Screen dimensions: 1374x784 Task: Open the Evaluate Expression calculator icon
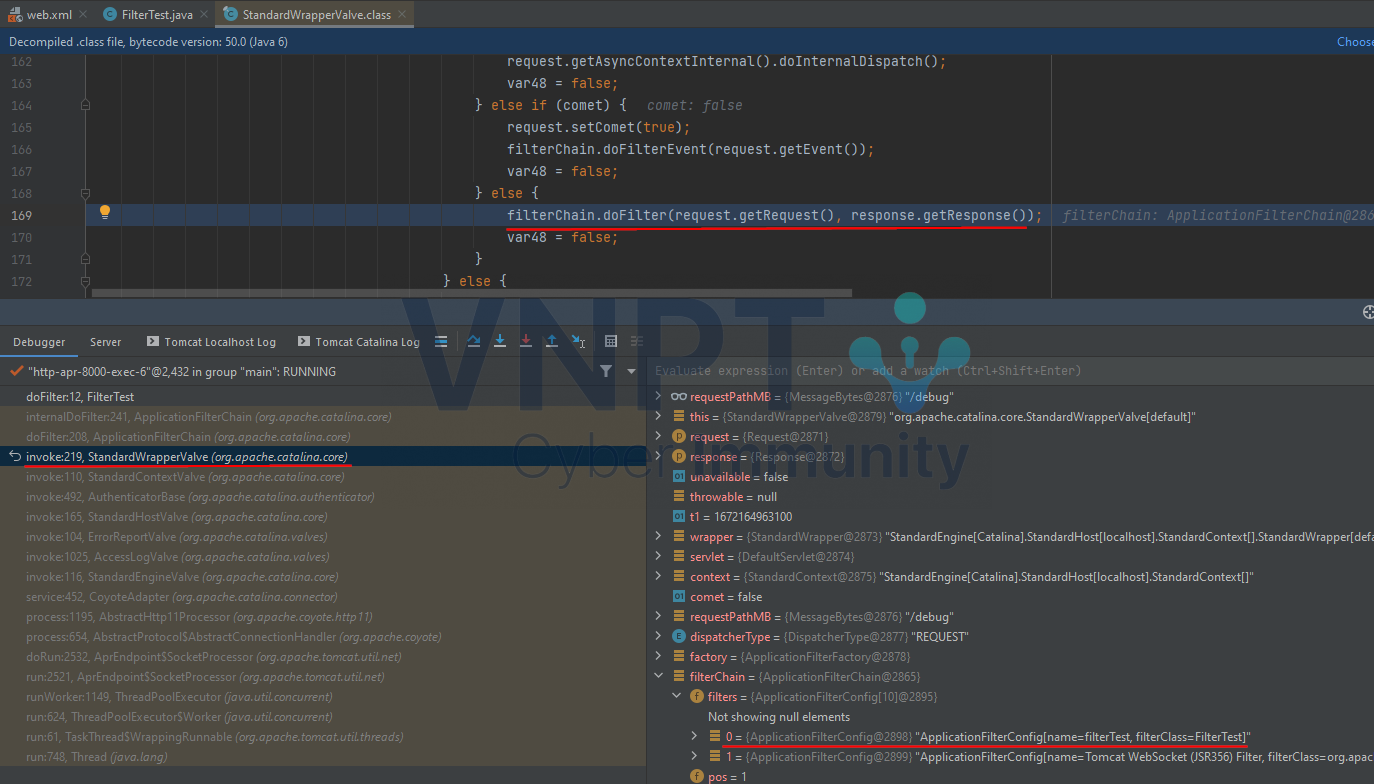tap(611, 341)
